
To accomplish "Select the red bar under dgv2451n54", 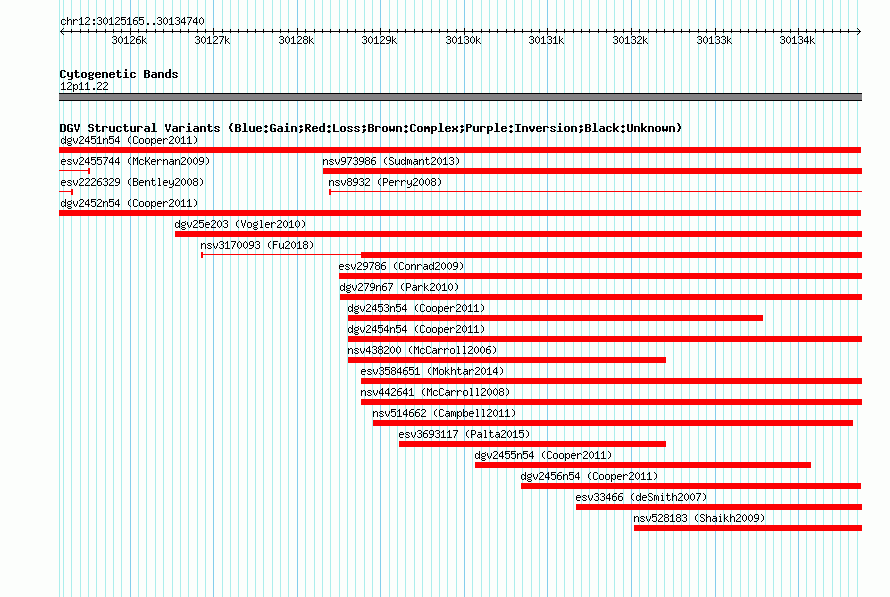I will coord(460,150).
